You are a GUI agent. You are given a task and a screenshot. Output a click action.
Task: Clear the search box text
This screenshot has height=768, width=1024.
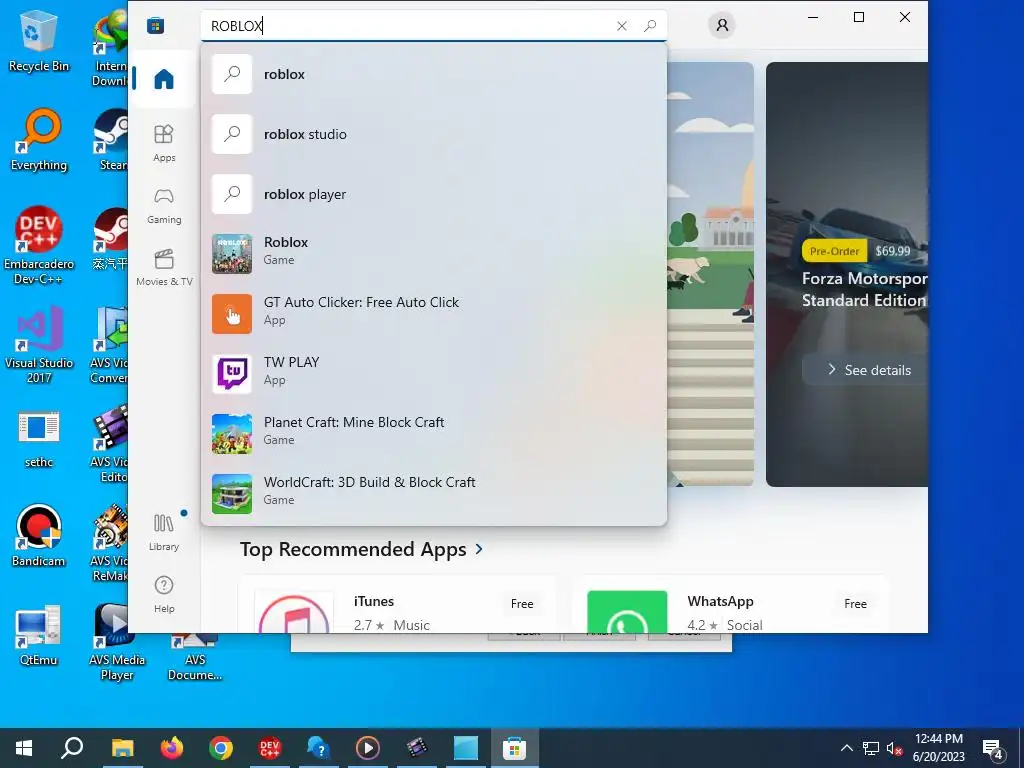click(622, 25)
